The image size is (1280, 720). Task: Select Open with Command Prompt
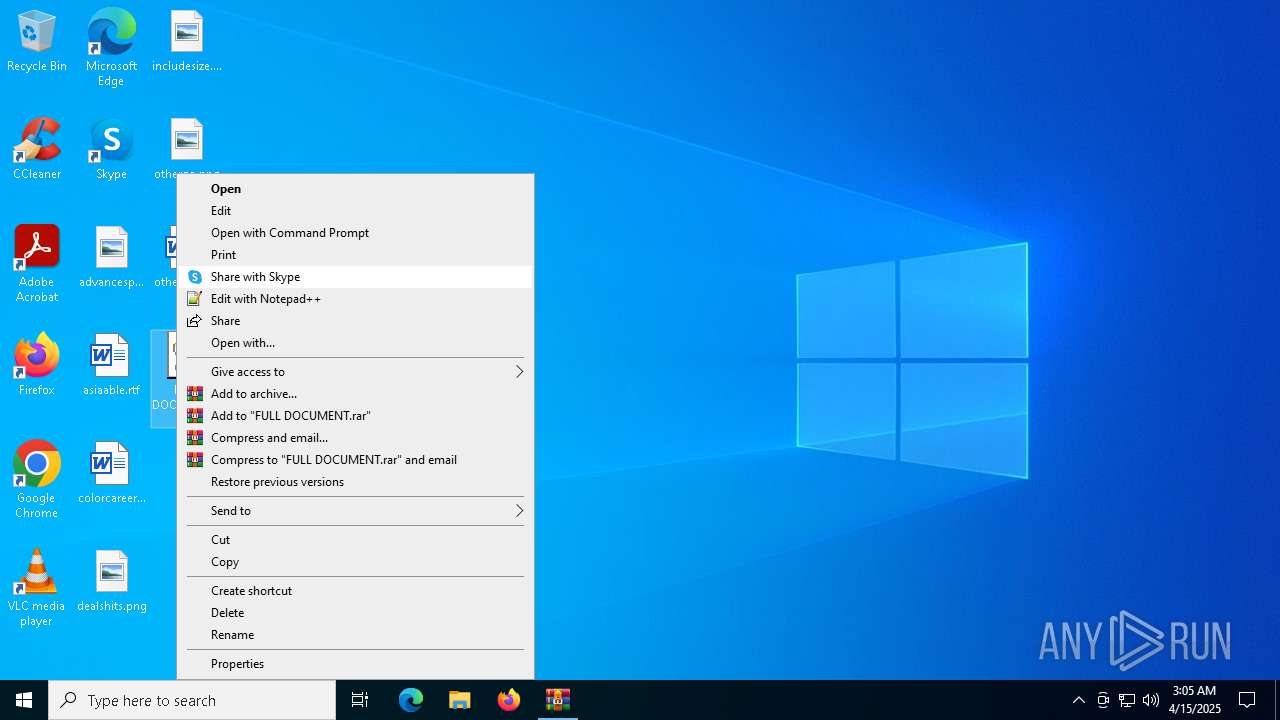click(x=355, y=233)
